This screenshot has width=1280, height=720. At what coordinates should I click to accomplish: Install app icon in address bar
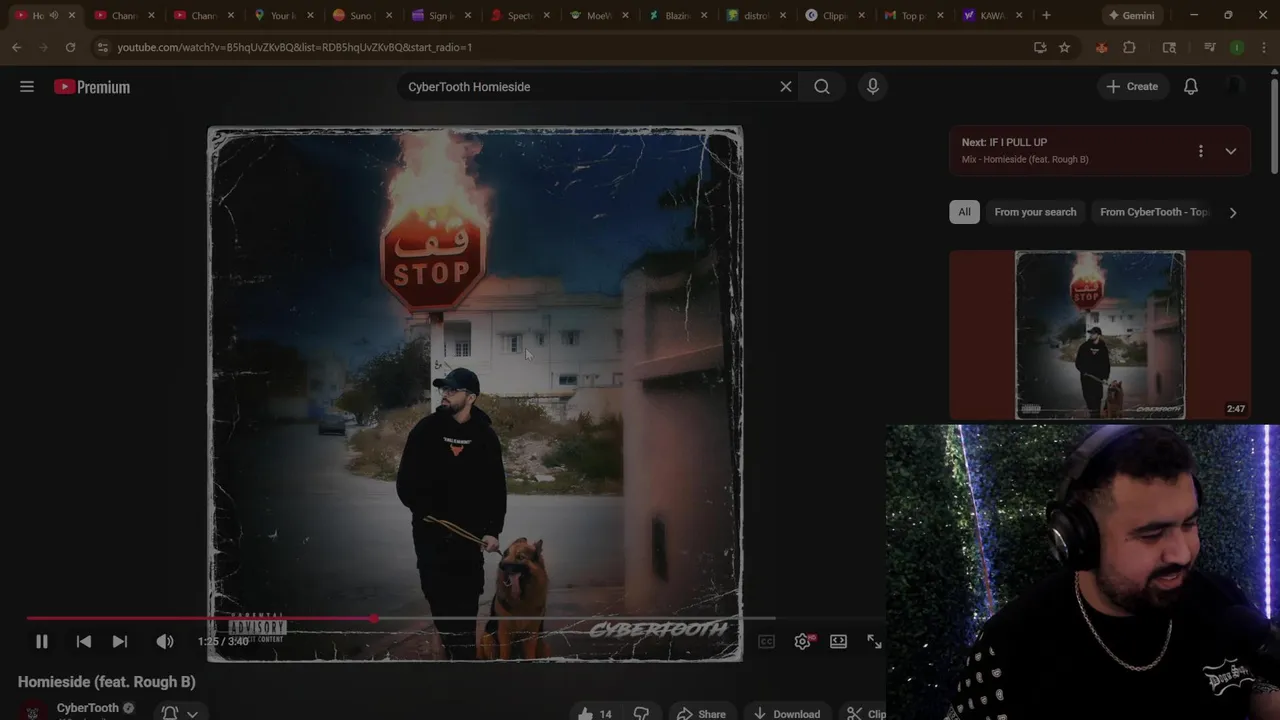(x=1040, y=47)
